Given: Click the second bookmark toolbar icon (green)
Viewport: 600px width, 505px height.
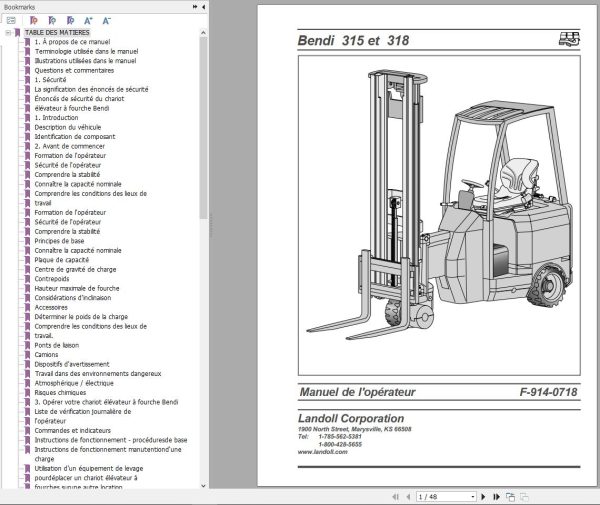Looking at the screenshot, I should point(52,21).
